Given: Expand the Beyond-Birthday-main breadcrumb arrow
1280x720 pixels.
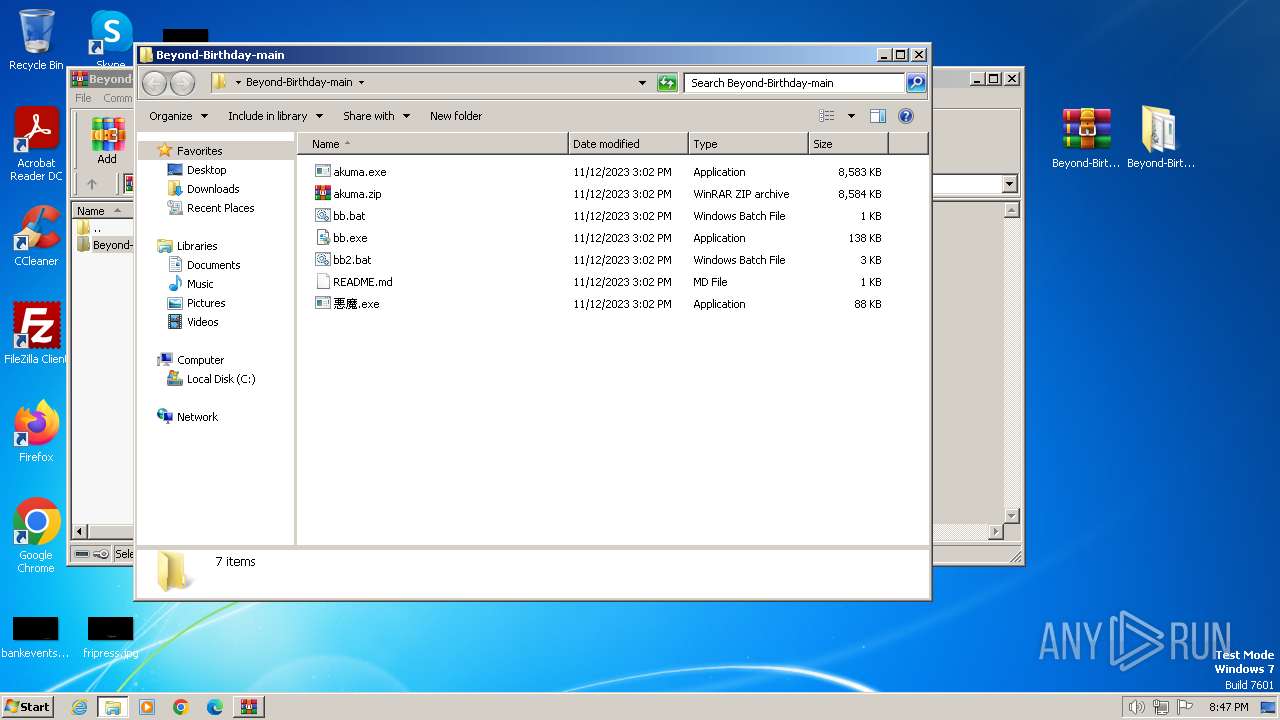Looking at the screenshot, I should click(x=361, y=83).
